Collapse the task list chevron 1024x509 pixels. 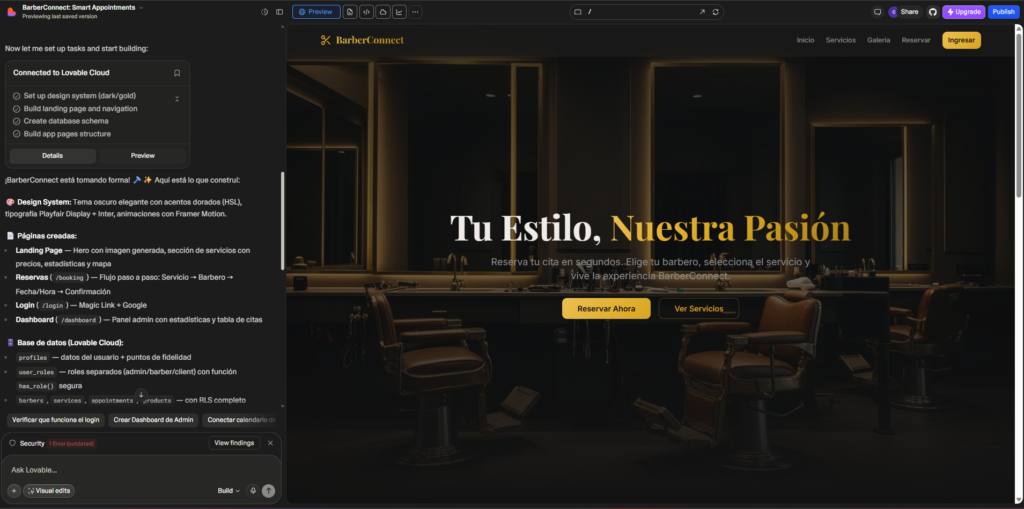point(177,99)
